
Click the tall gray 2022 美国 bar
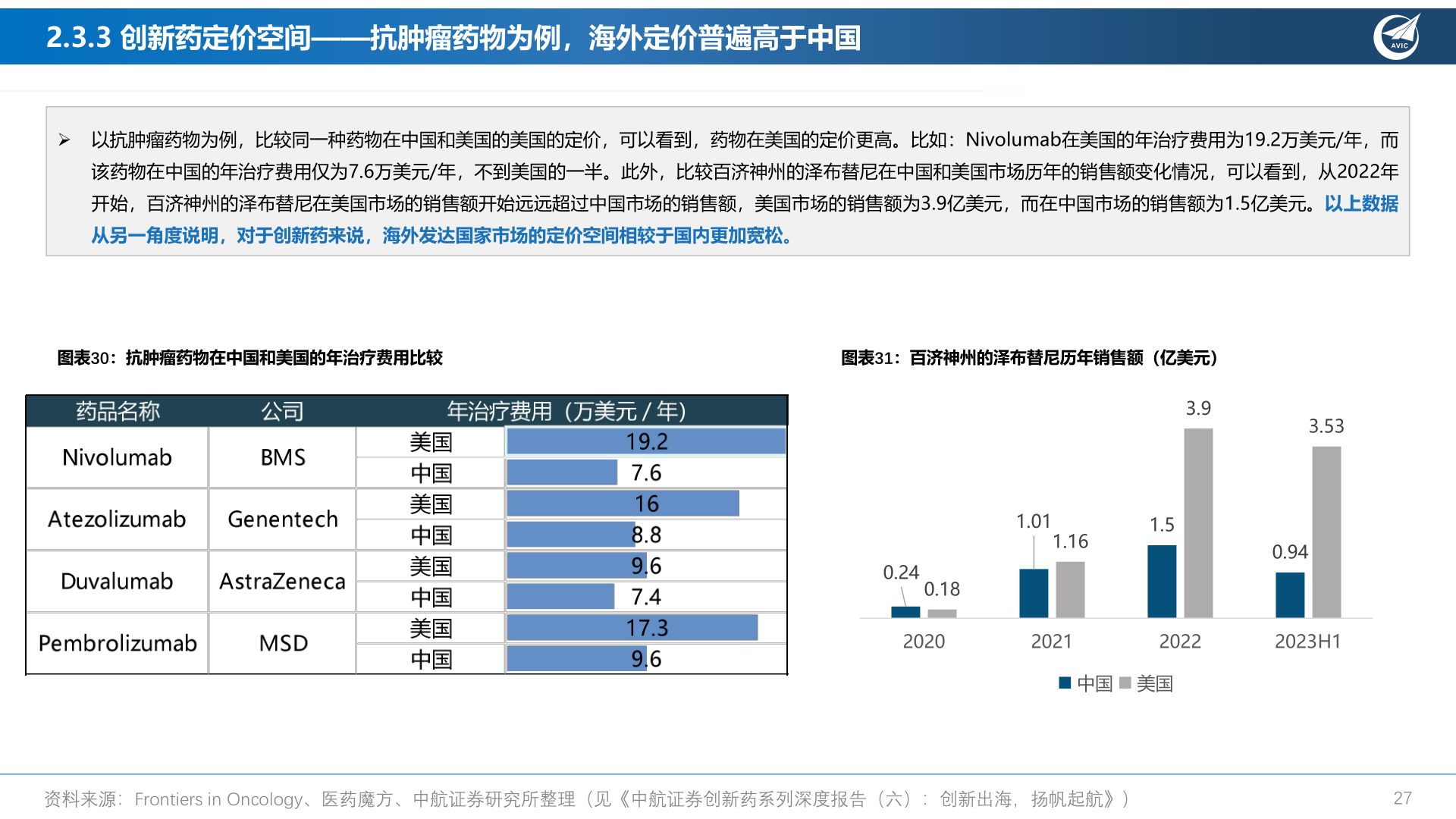pyautogui.click(x=1198, y=523)
